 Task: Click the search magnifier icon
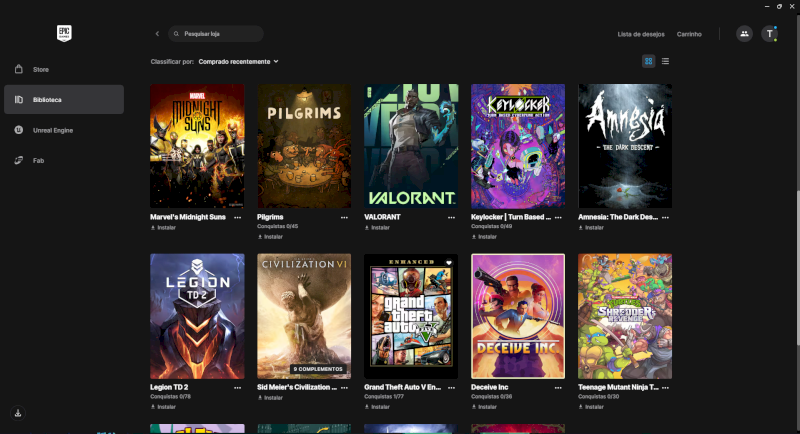177,34
